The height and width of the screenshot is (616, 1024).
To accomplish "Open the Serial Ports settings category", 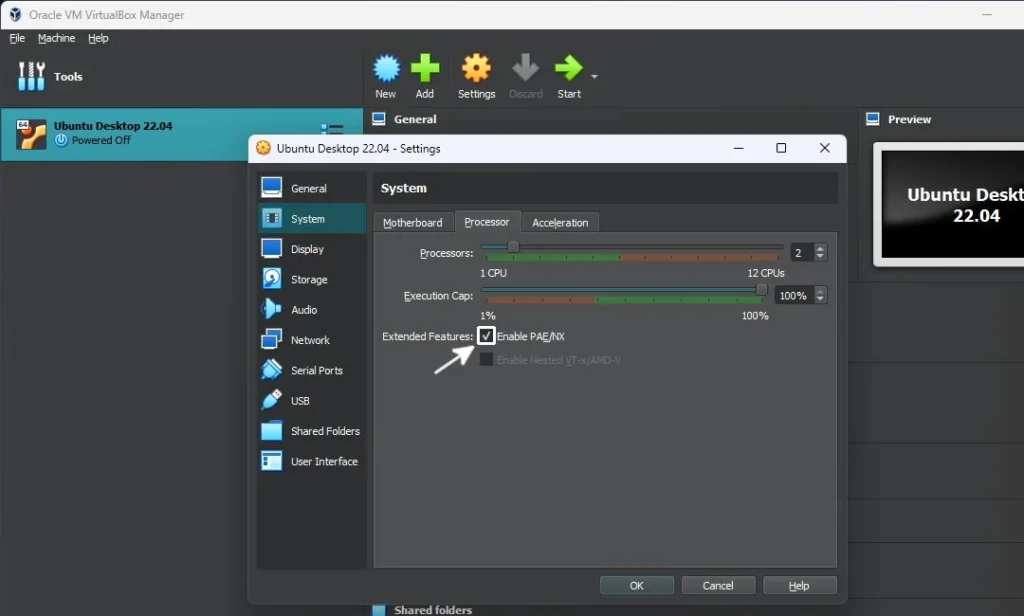I will (312, 370).
